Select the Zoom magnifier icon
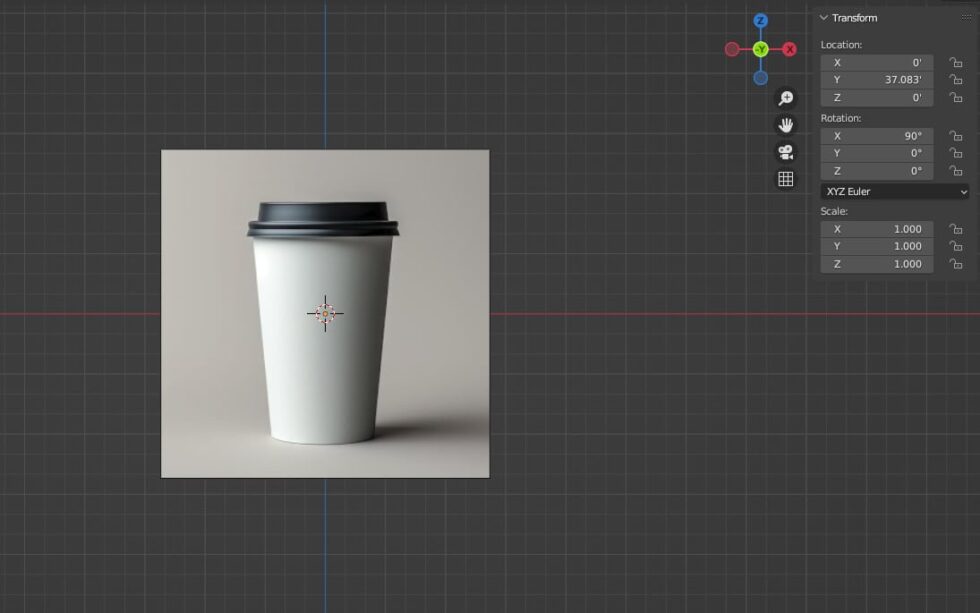The height and width of the screenshot is (613, 980). coord(786,98)
